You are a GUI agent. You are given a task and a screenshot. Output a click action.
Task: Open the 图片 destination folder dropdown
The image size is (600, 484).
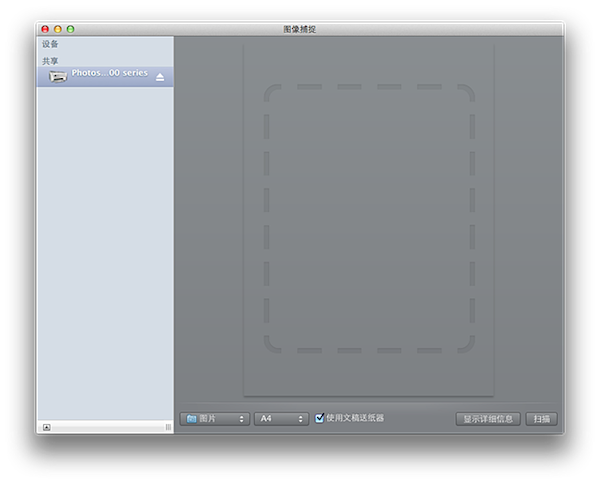[215, 419]
